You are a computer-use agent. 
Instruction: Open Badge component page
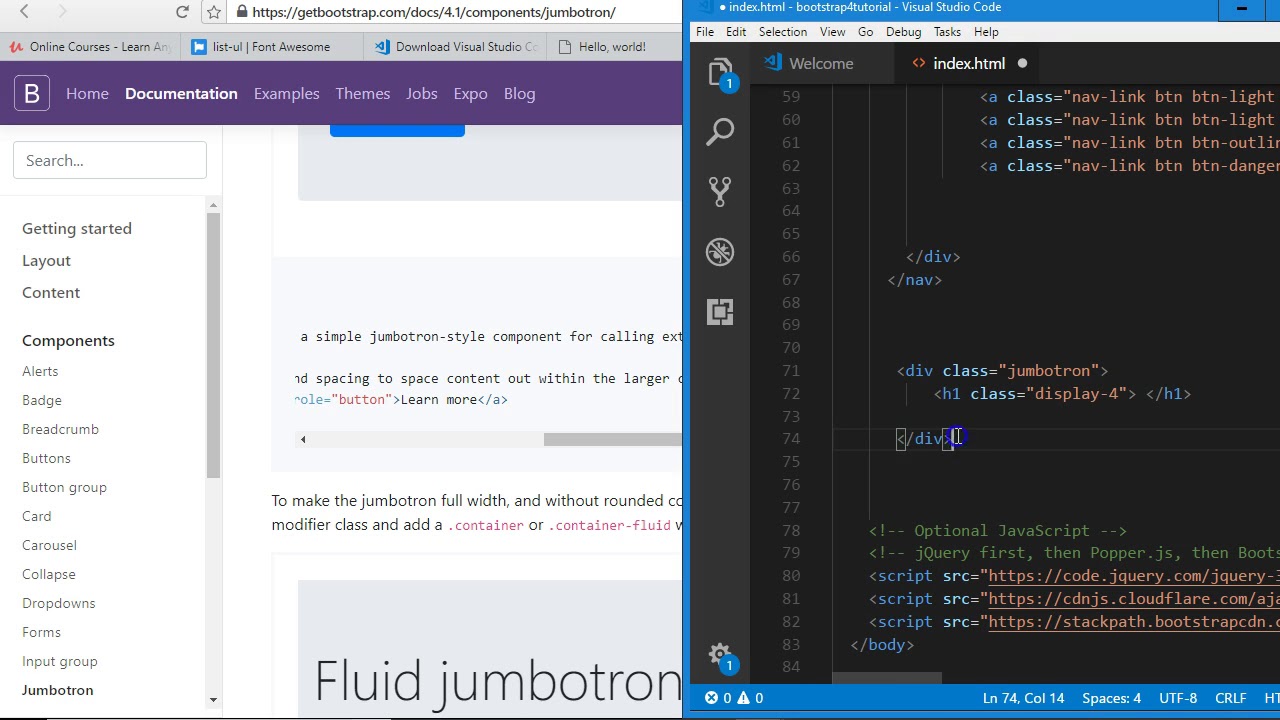click(42, 400)
